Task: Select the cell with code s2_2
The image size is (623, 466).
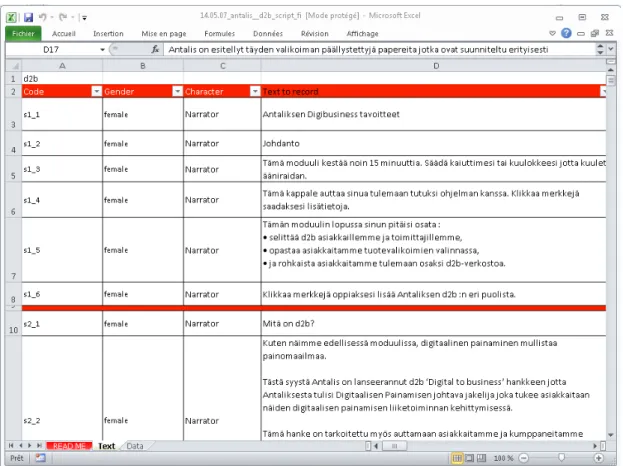Action: [x=62, y=388]
